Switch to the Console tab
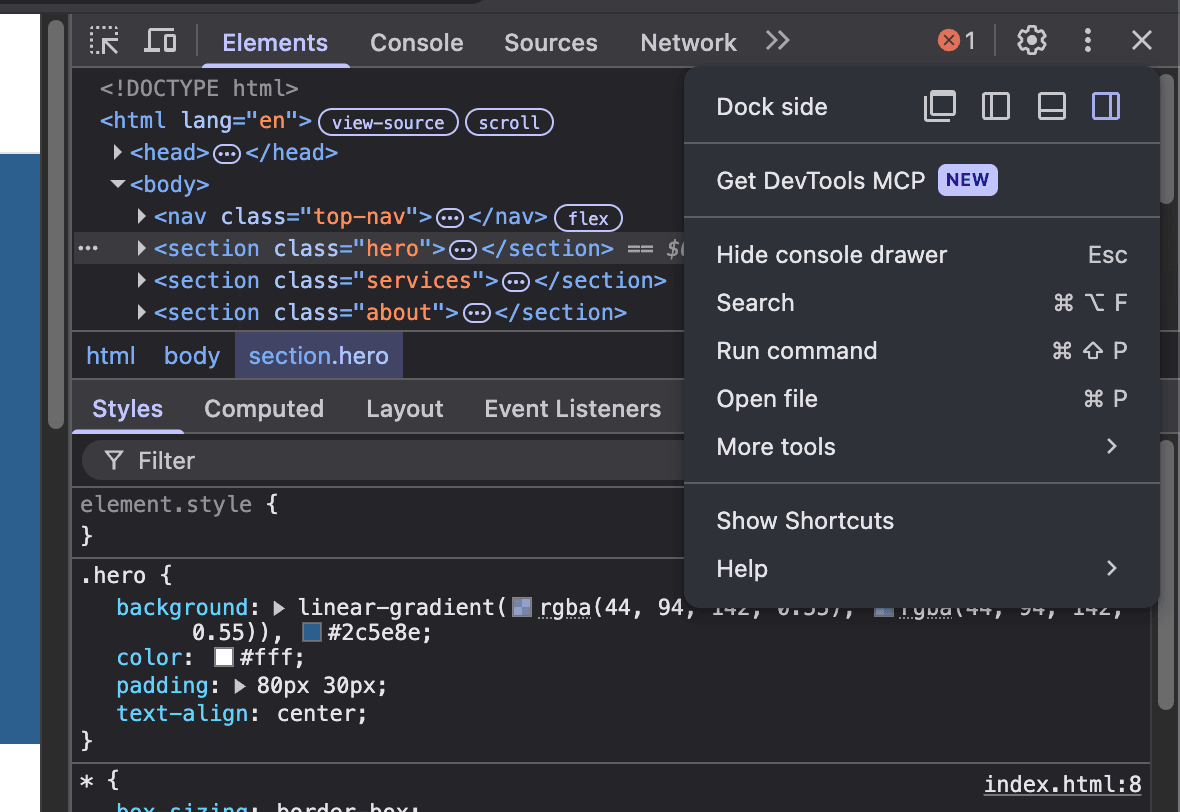Screen dimensions: 1180x812 [x=416, y=42]
